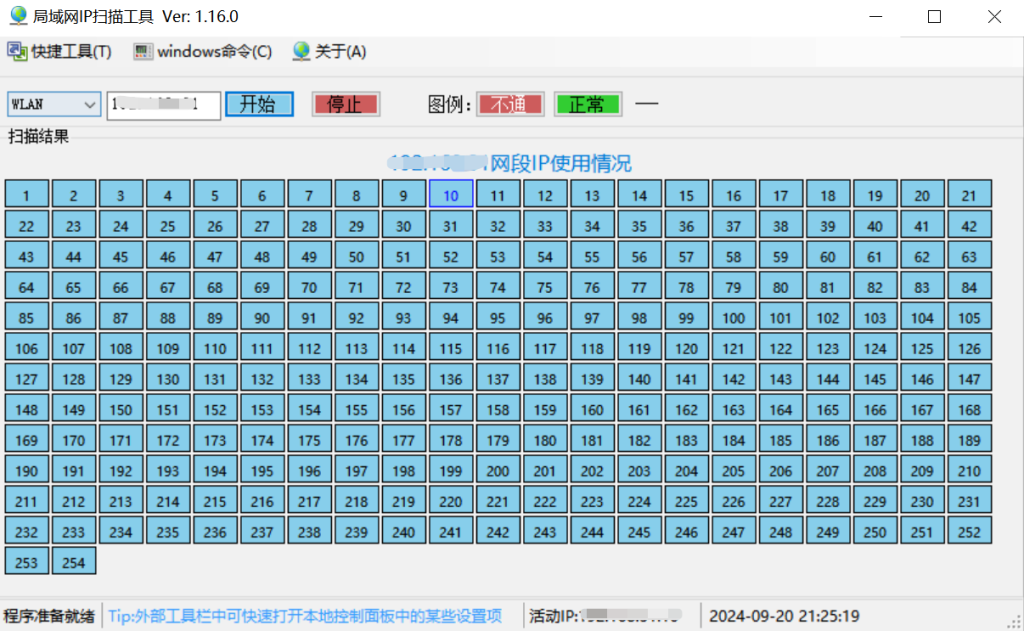Viewport: 1024px width, 631px height.
Task: Select IP cell 155
Action: pyautogui.click(x=357, y=410)
